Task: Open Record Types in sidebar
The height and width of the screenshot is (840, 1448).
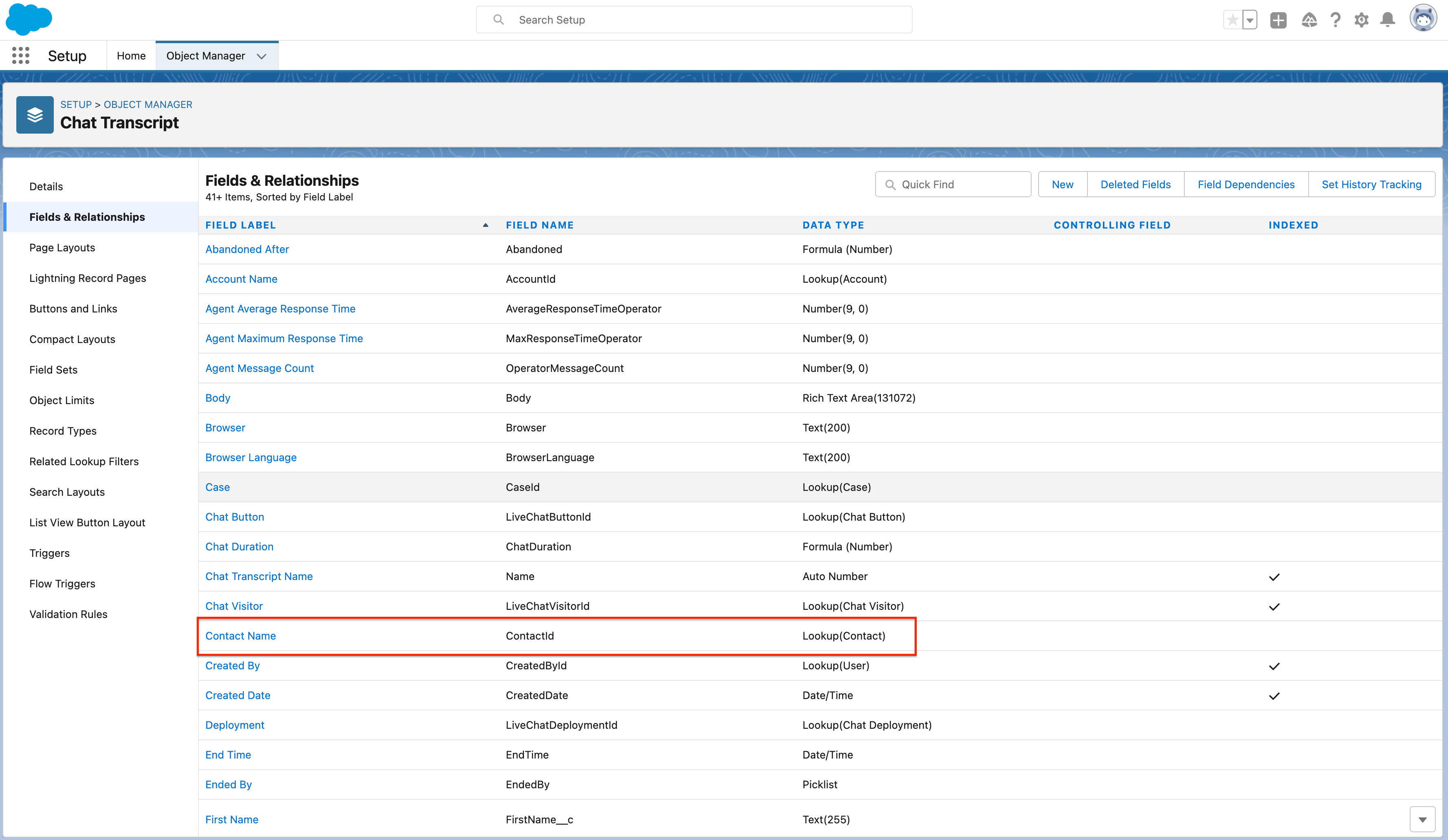Action: (x=63, y=431)
